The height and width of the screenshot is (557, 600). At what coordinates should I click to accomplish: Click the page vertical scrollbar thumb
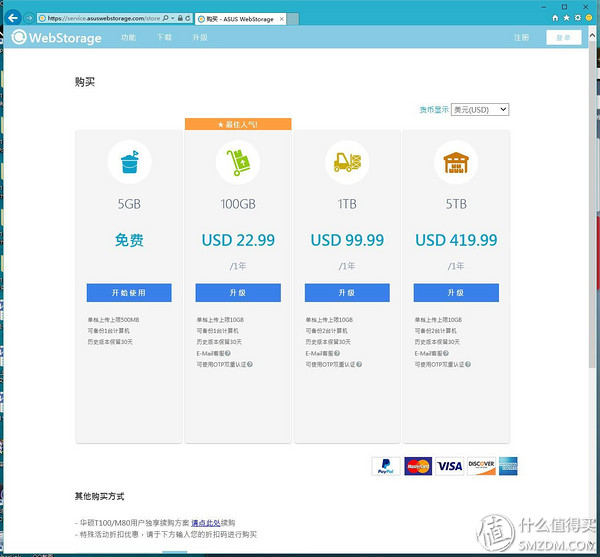click(592, 207)
